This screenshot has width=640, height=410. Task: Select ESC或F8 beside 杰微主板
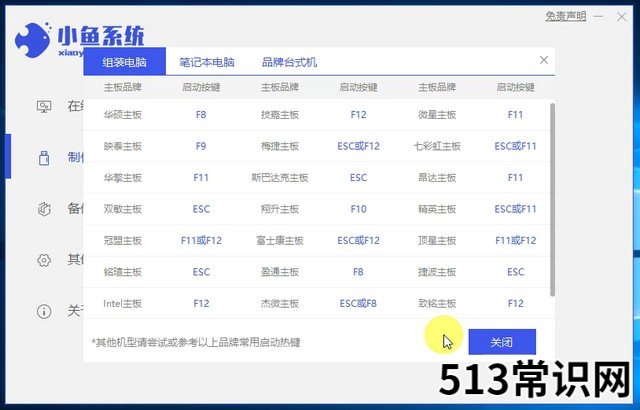click(358, 304)
